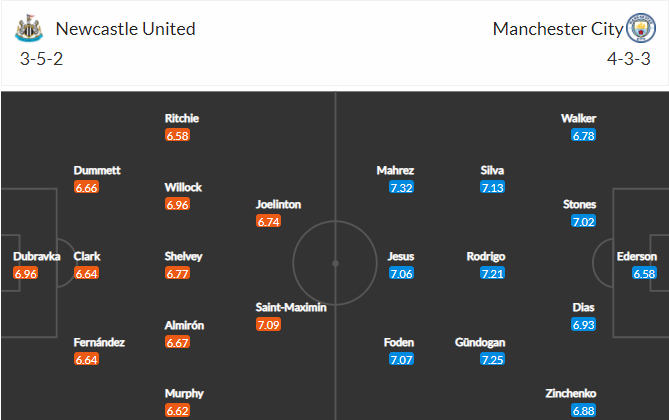Select goalkeeper Dubravka's 6.96 rating
This screenshot has width=669, height=420.
[26, 273]
